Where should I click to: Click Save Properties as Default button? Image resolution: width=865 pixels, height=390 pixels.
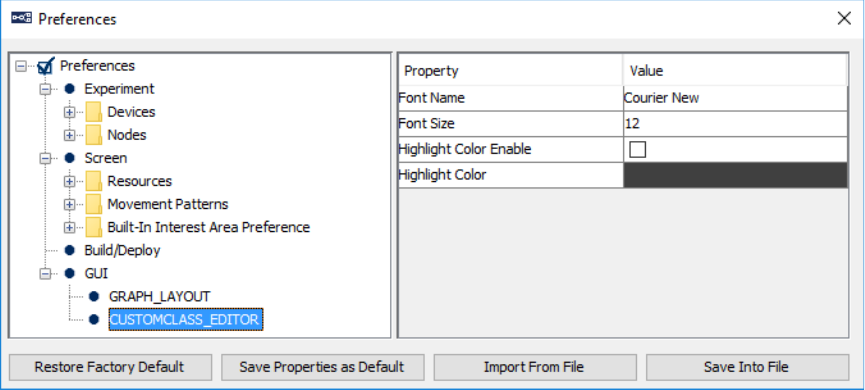[x=323, y=367]
